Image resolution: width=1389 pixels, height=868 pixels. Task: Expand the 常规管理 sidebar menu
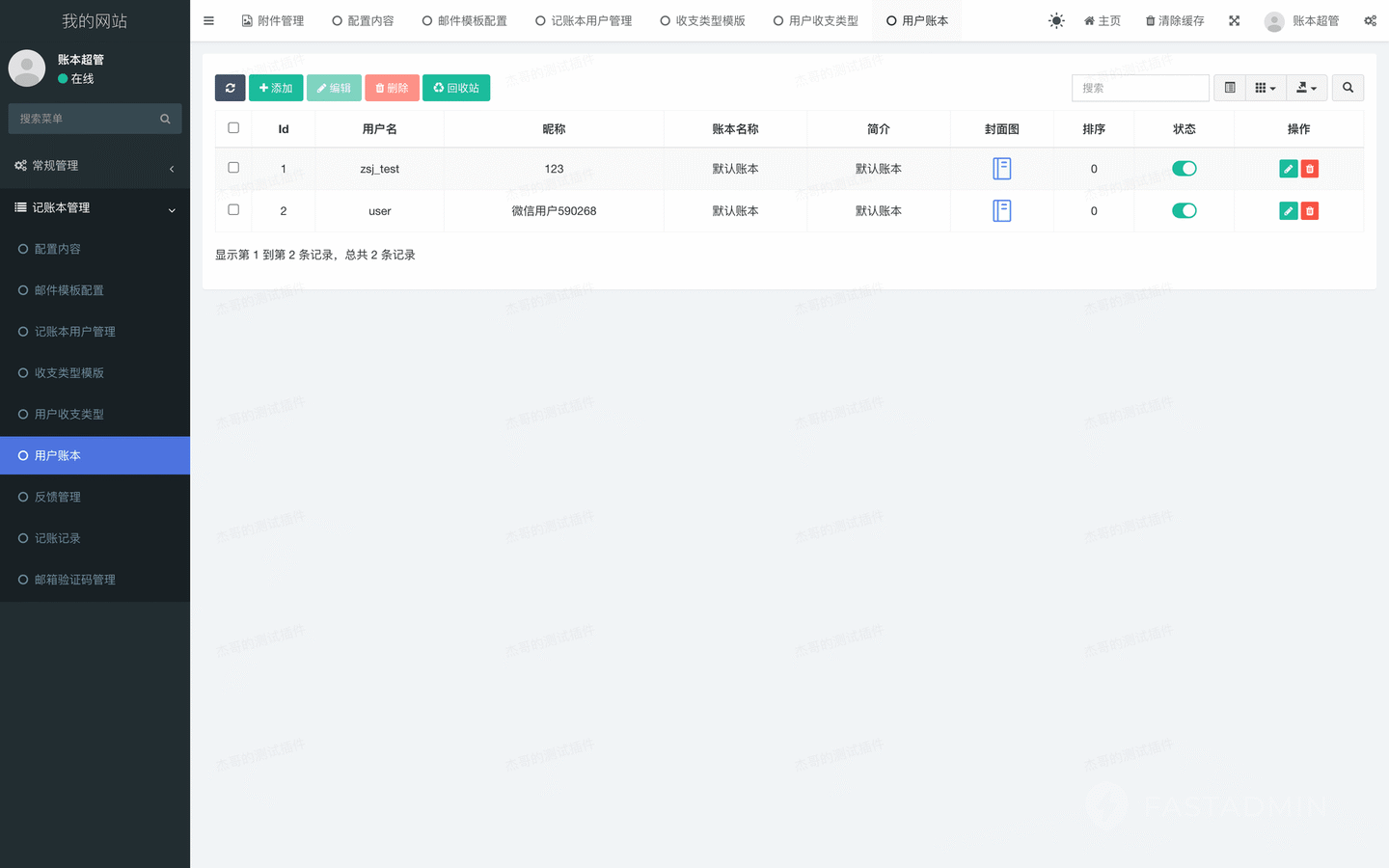tap(95, 166)
